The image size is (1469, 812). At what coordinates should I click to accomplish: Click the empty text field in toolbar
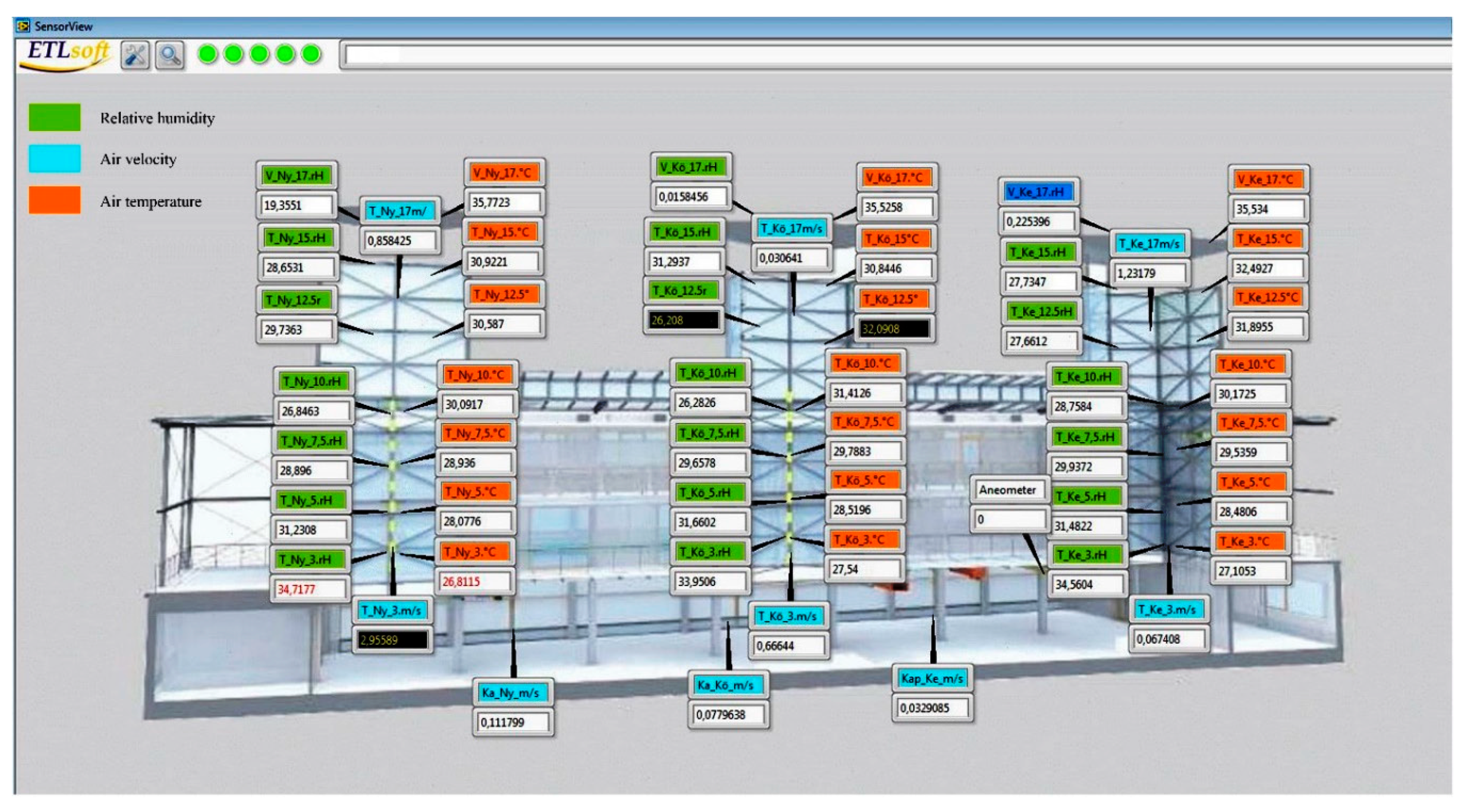[x=895, y=55]
